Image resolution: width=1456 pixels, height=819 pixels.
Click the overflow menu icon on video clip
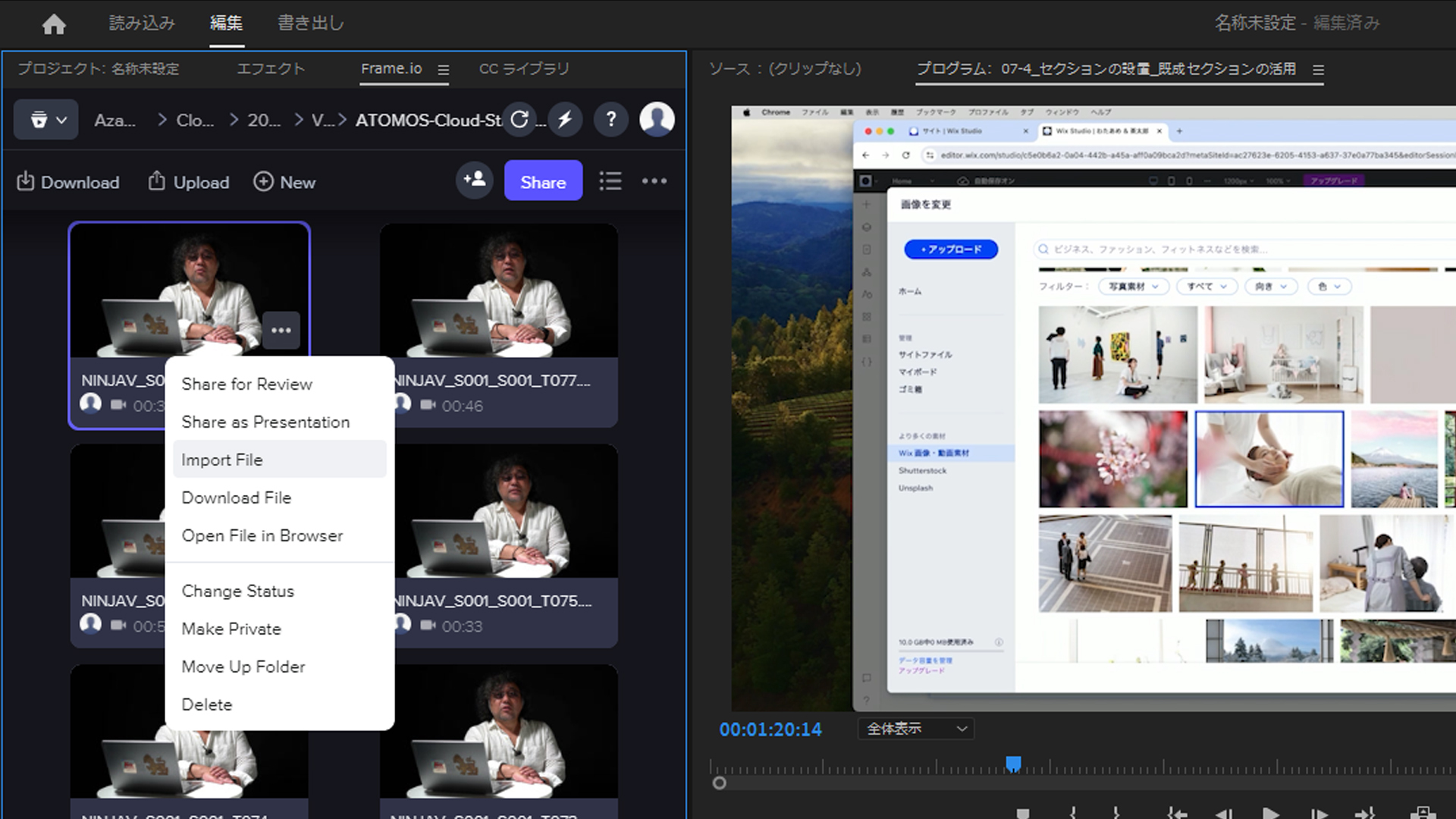281,331
